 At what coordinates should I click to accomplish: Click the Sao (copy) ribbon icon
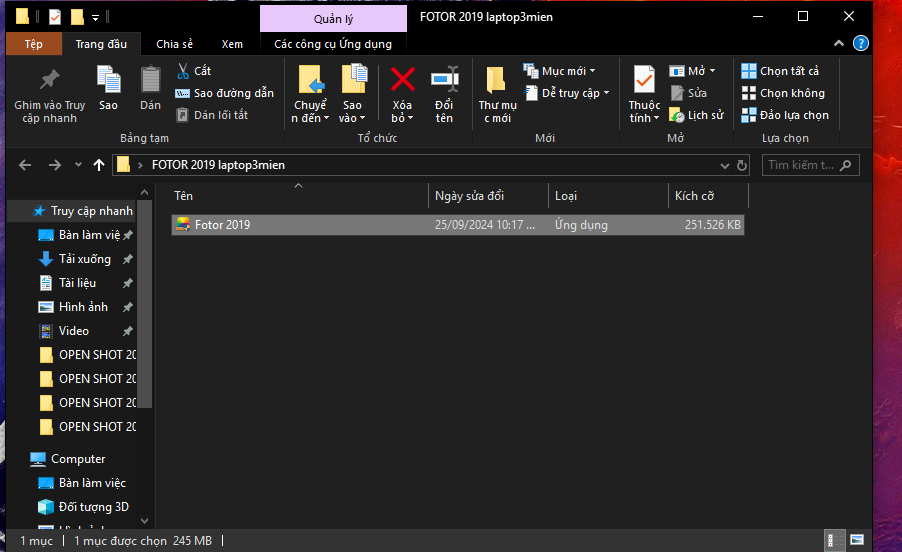108,79
